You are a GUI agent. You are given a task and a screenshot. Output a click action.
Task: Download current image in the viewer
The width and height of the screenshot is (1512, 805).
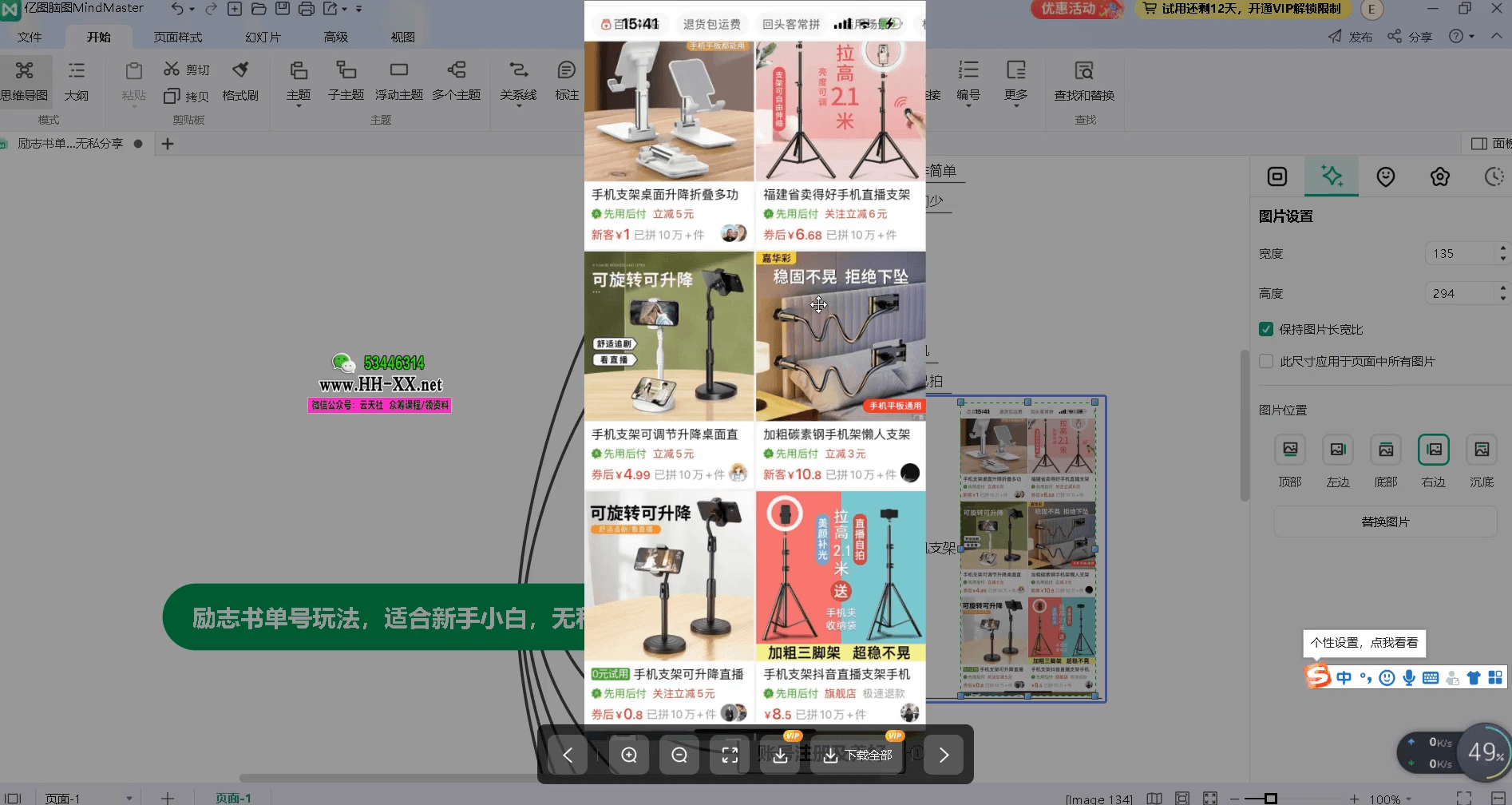pyautogui.click(x=780, y=755)
